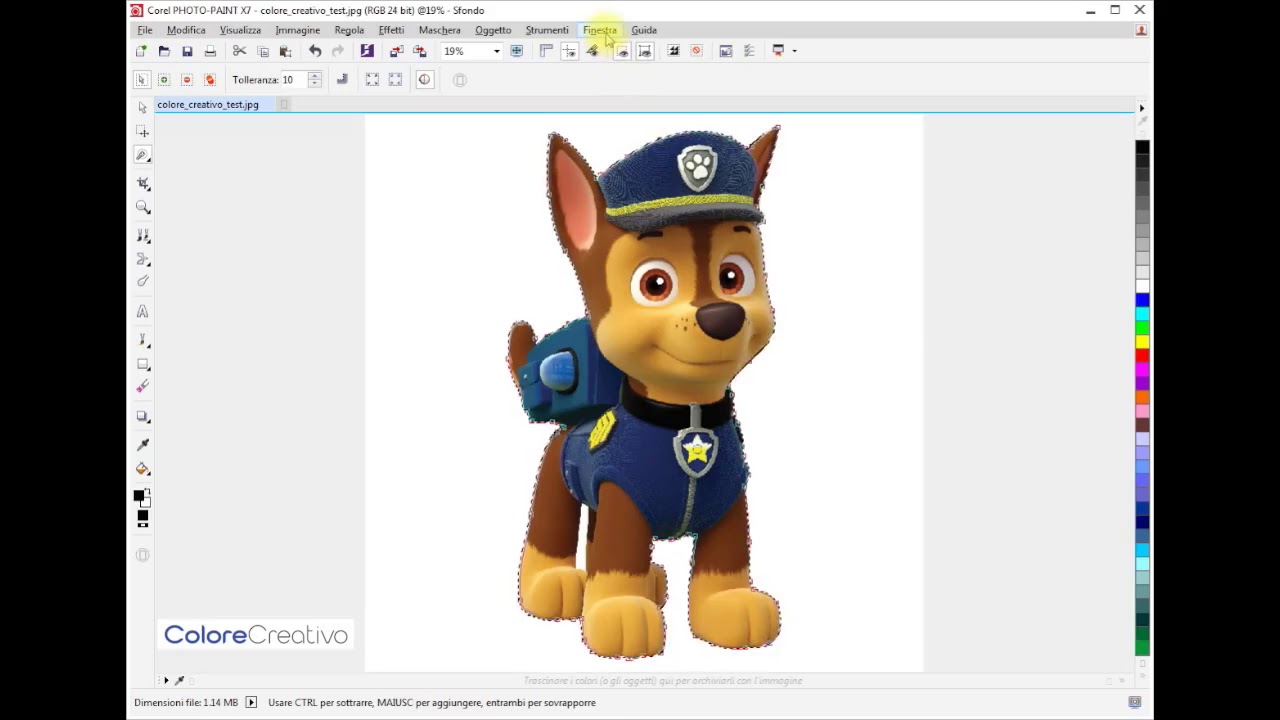Click the Tolleranza value field
Viewport: 1280px width, 720px height.
pos(293,80)
